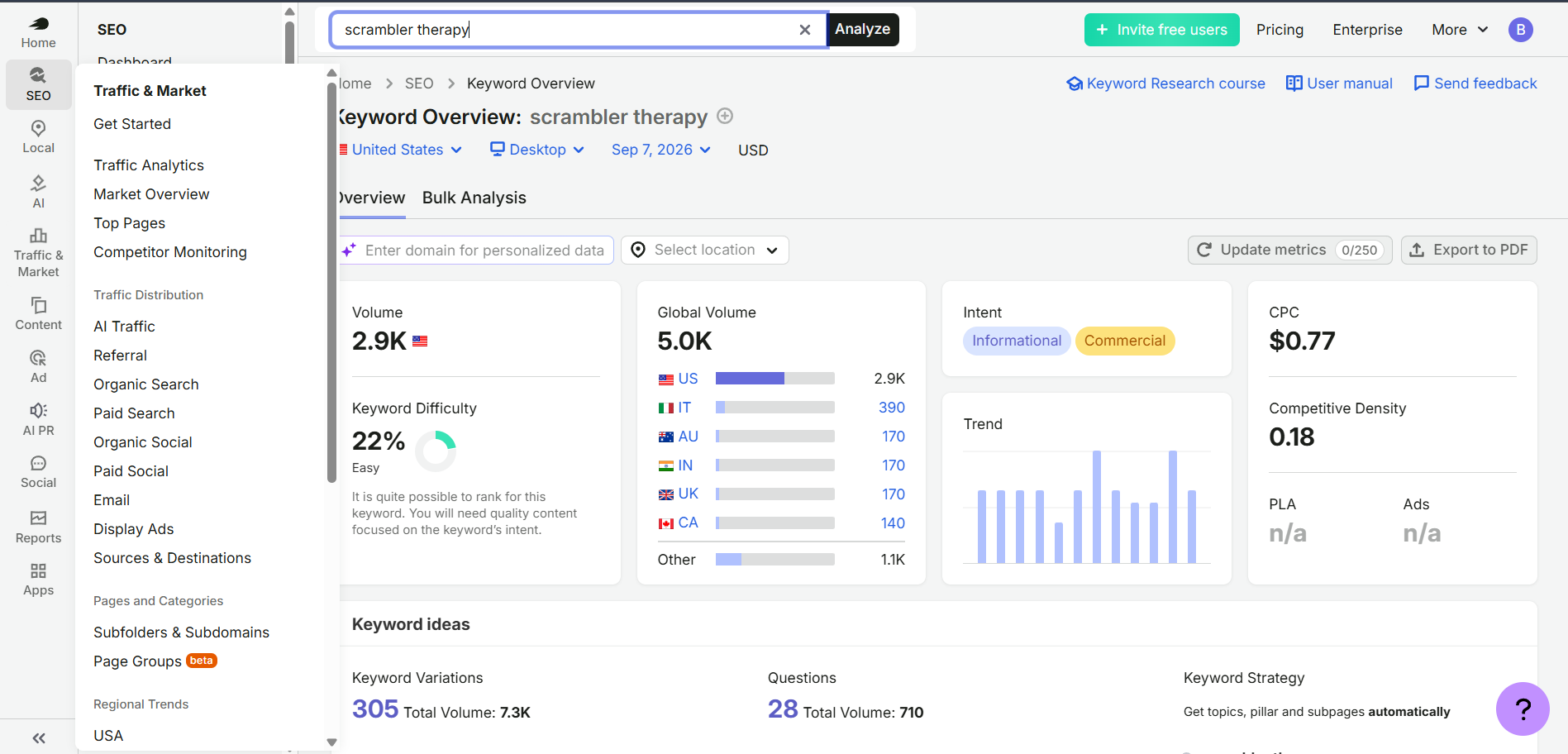Image resolution: width=1568 pixels, height=754 pixels.
Task: Expand the More menu
Action: coord(1460,30)
